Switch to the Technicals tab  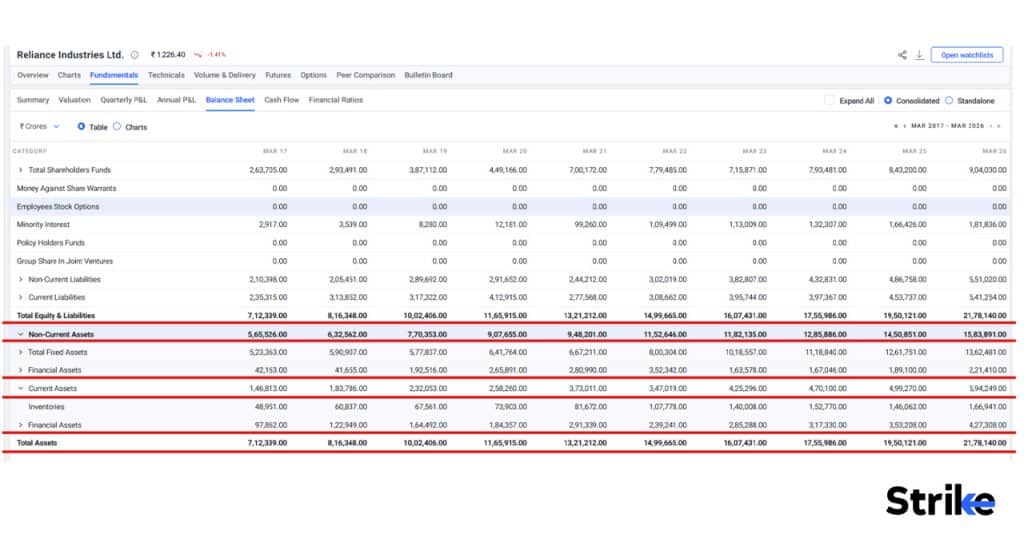pos(166,75)
